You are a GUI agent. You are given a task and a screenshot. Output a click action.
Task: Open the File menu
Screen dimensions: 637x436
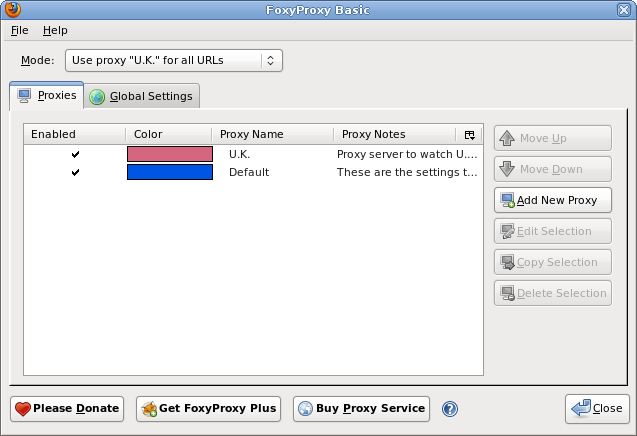tap(20, 30)
